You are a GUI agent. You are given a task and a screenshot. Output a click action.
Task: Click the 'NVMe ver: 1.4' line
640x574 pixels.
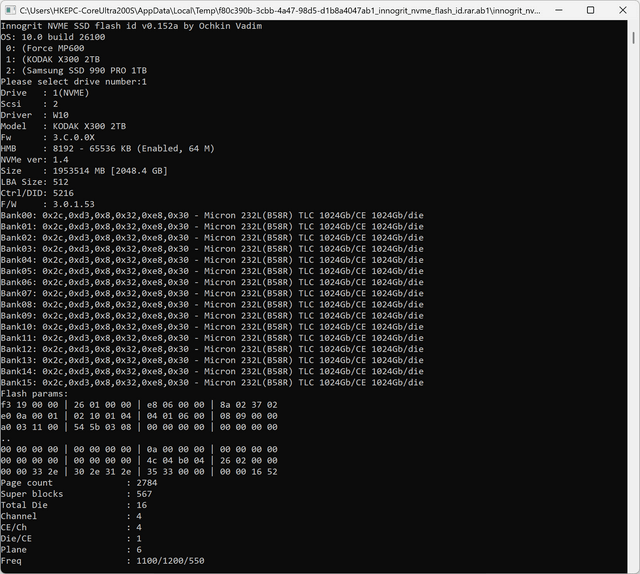35,160
